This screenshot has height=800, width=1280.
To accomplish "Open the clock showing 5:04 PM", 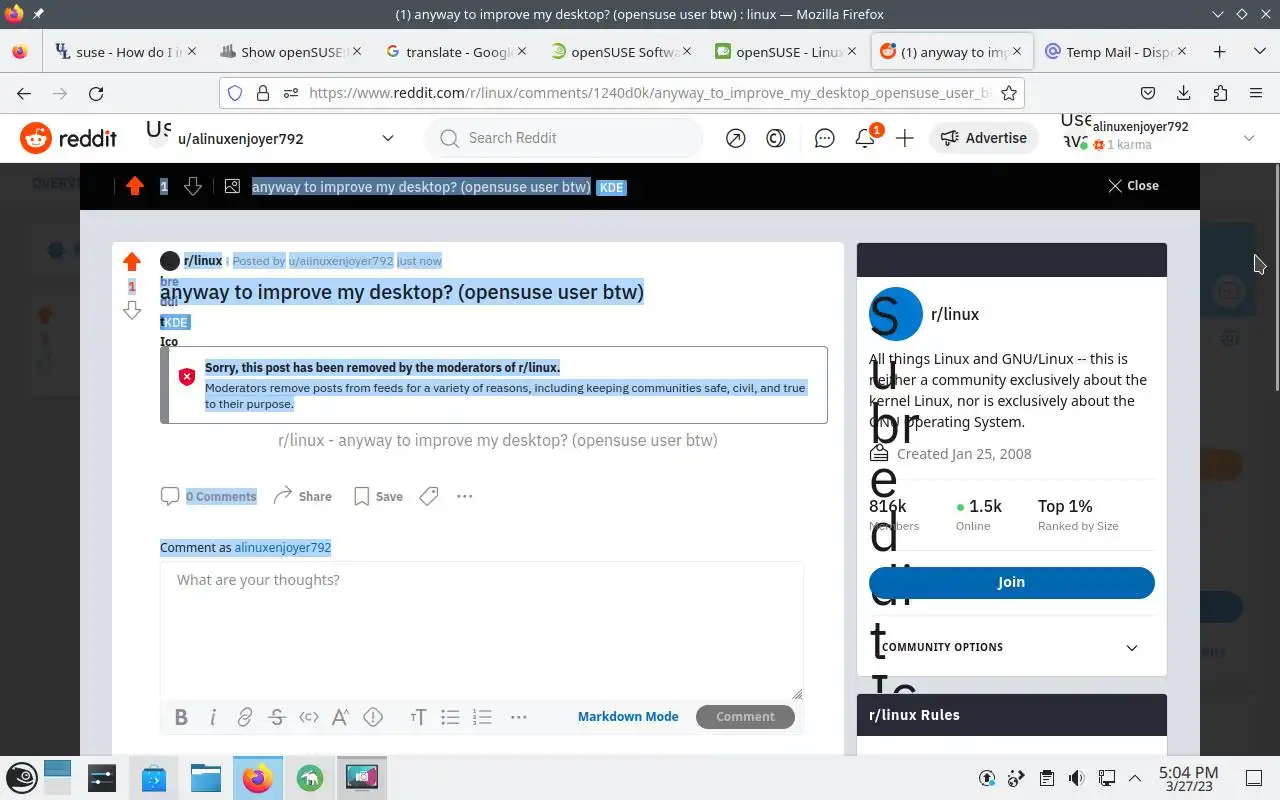I will pyautogui.click(x=1188, y=778).
